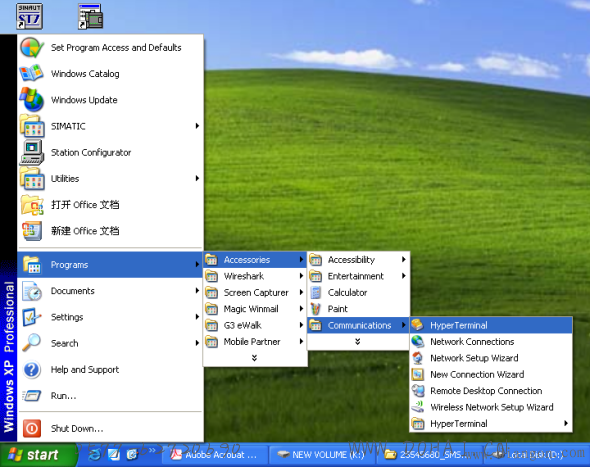Expand hidden quick launch icons chevron
This screenshot has height=467, width=590.
pyautogui.click(x=152, y=450)
